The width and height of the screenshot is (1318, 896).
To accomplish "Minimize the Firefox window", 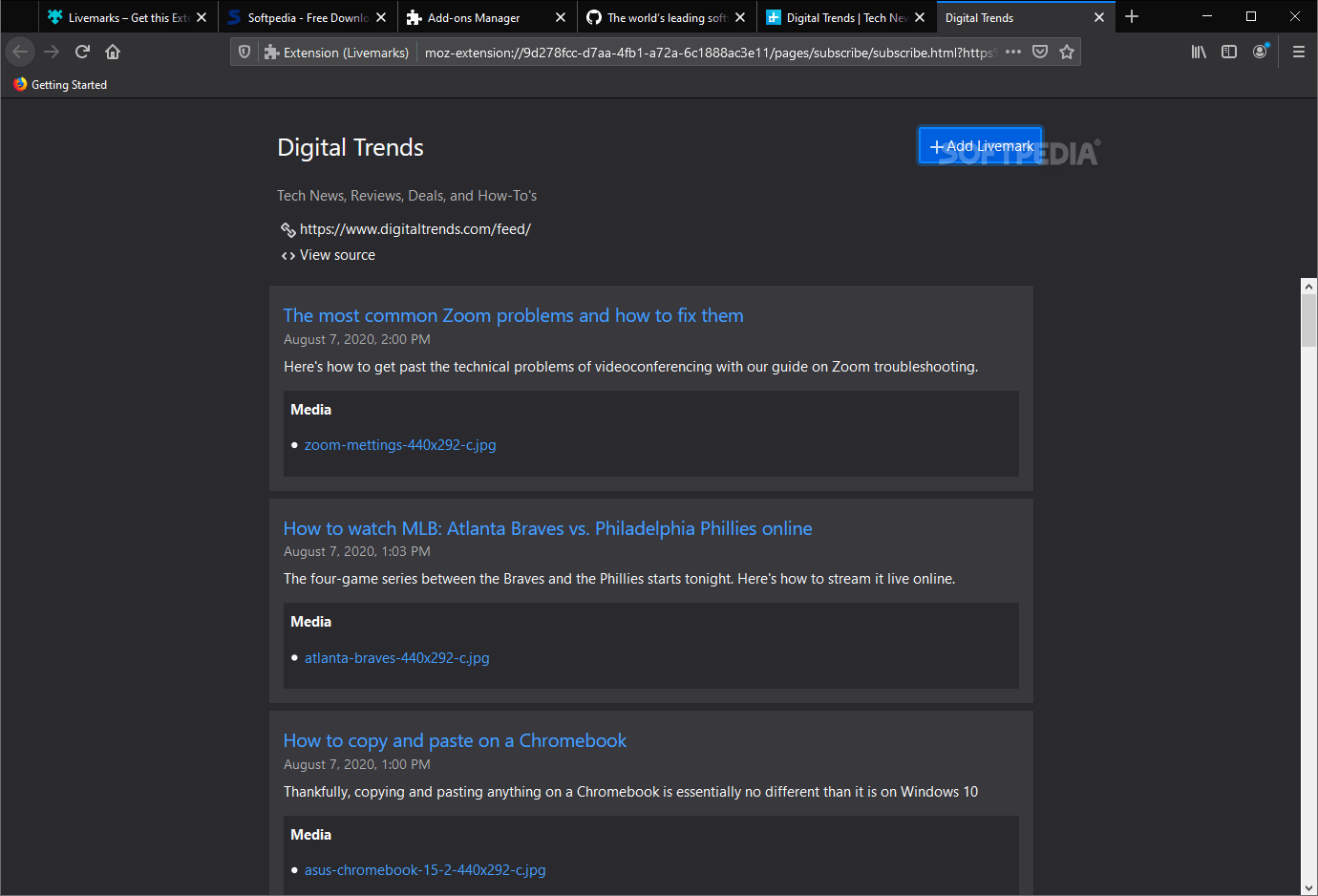I will point(1207,16).
